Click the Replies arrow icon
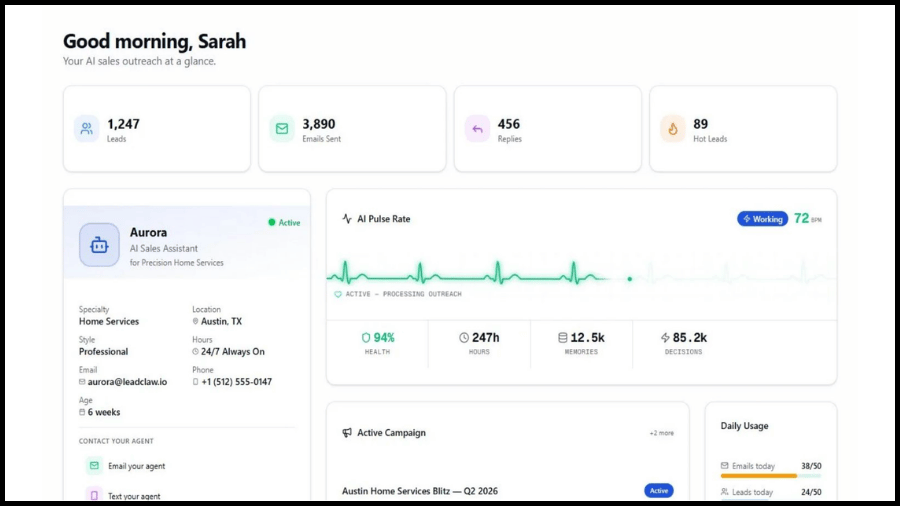The height and width of the screenshot is (506, 900). (x=477, y=129)
